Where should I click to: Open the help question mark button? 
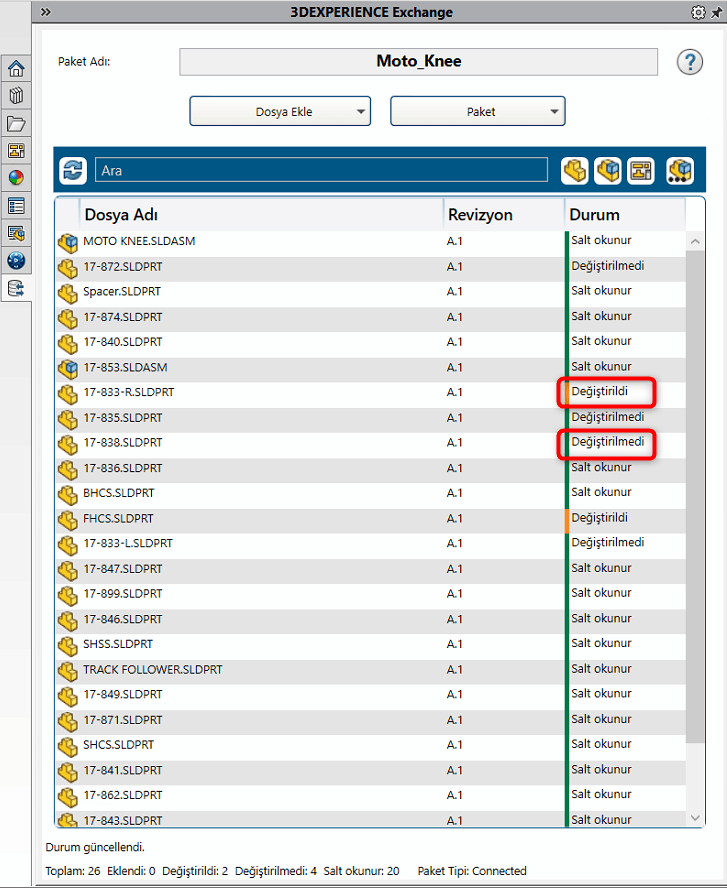click(x=690, y=62)
